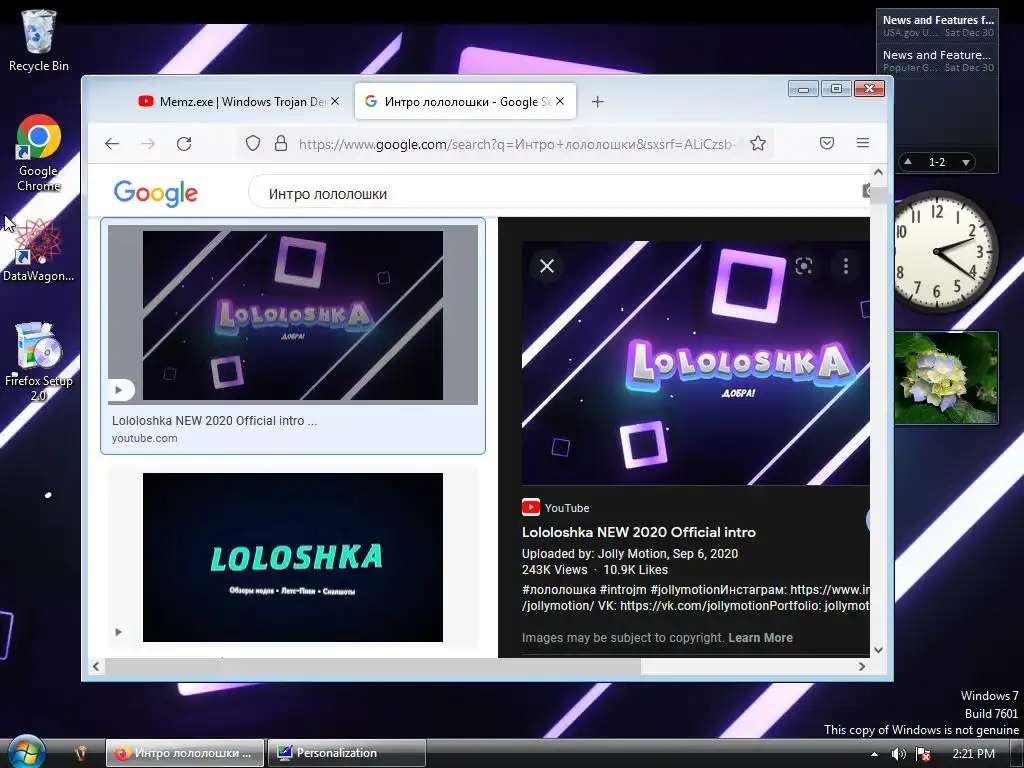
Task: Go back using the browser back arrow
Action: 112,144
